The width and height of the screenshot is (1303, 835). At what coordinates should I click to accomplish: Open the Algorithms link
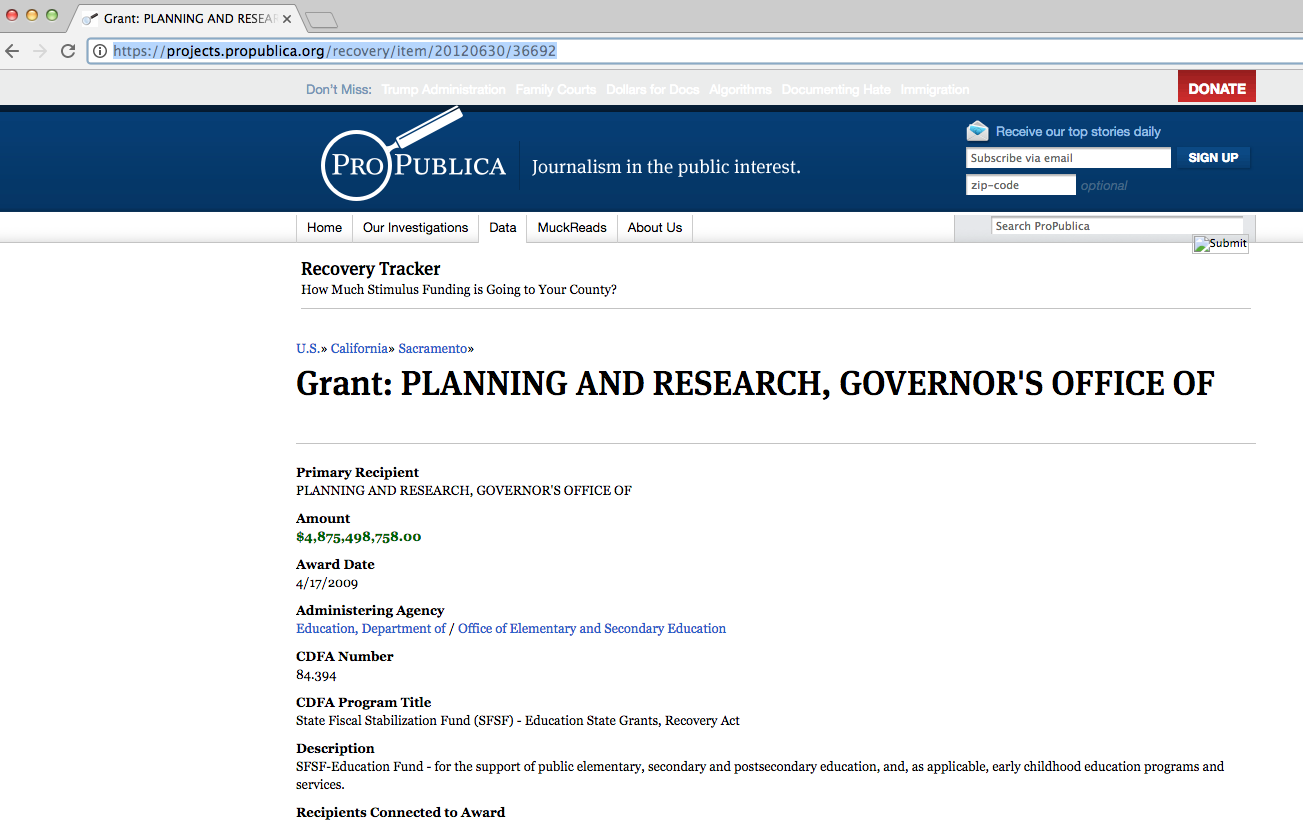point(740,89)
